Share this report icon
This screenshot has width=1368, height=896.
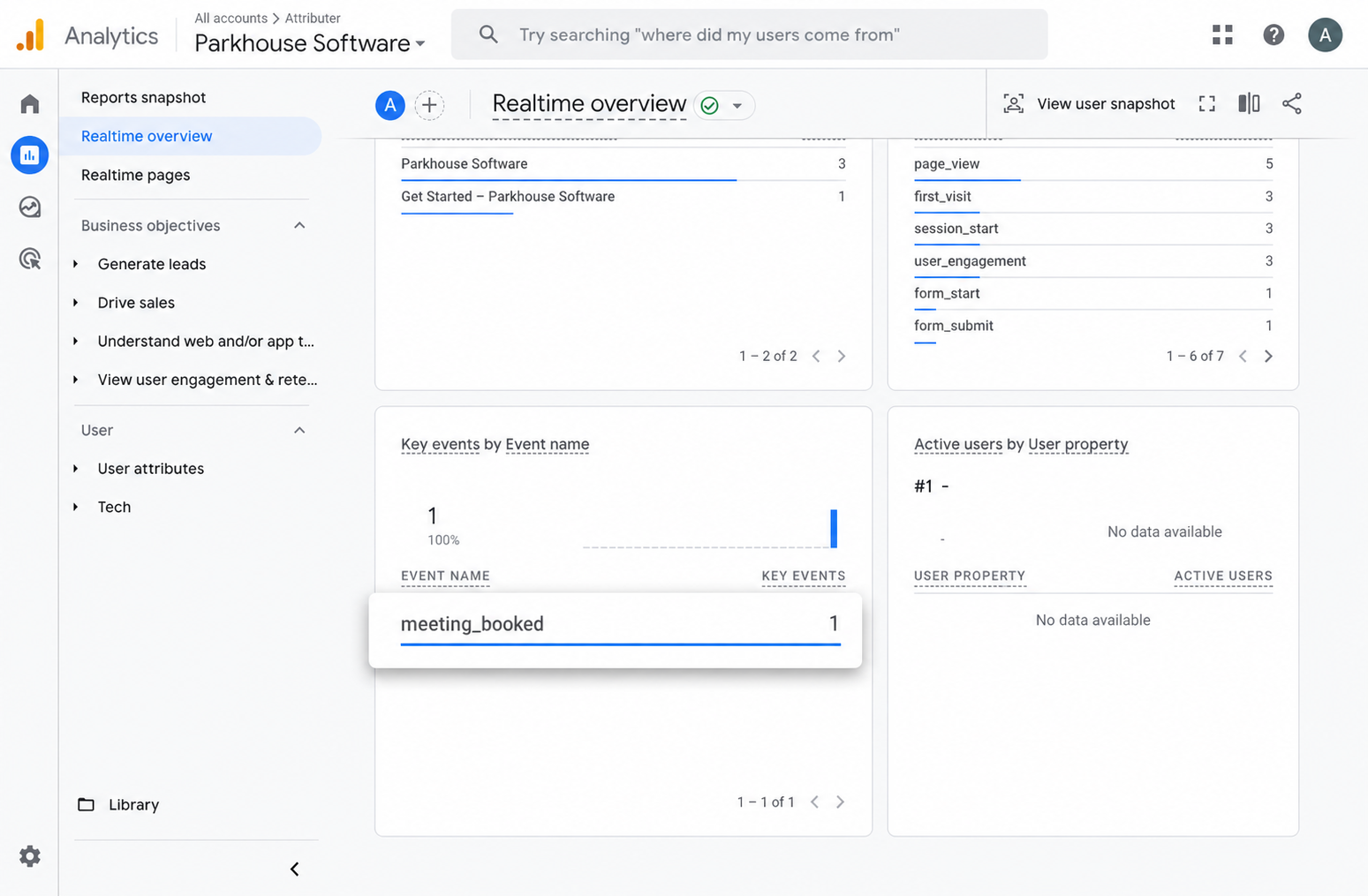tap(1292, 103)
